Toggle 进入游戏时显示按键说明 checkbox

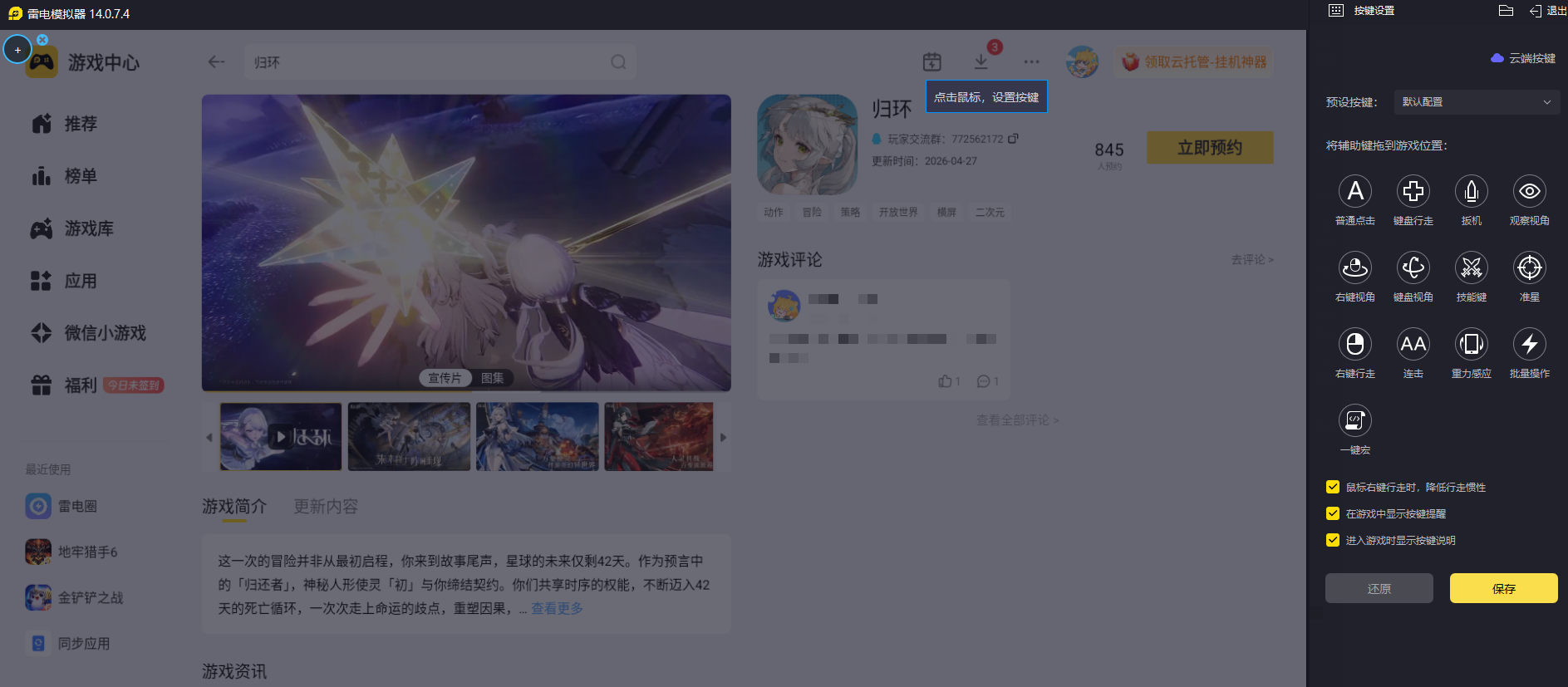(x=1333, y=540)
